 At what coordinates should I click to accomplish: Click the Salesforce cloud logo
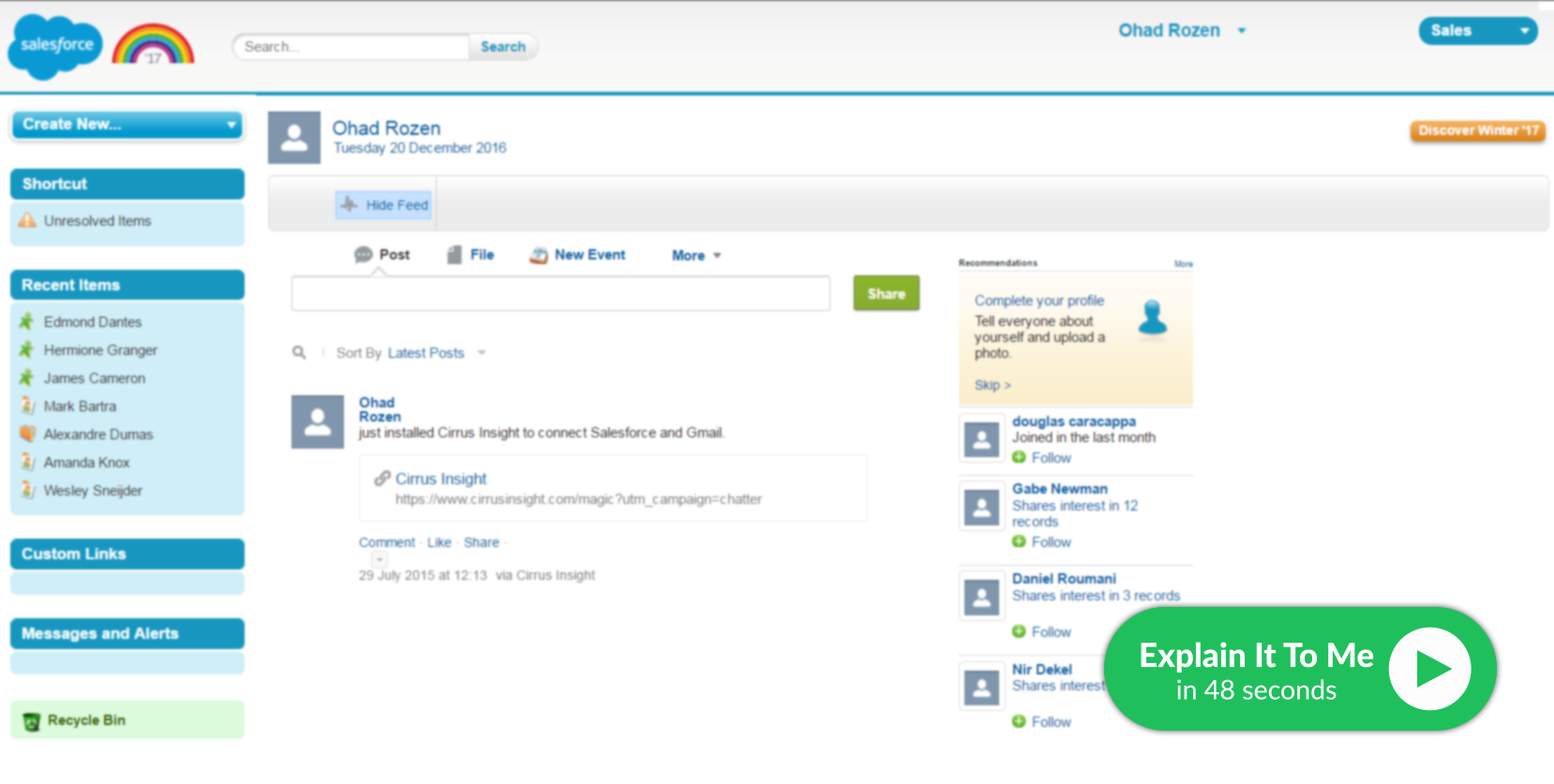pos(55,46)
